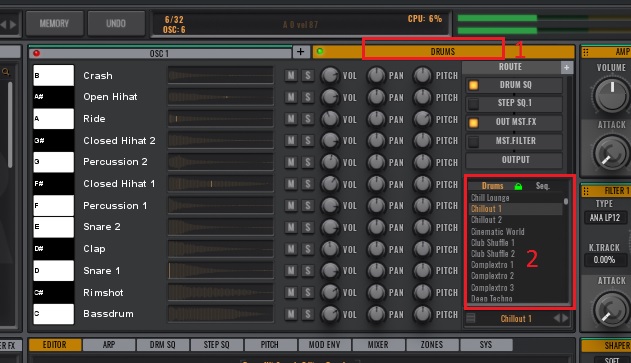Open the MIXER tab

pos(378,345)
